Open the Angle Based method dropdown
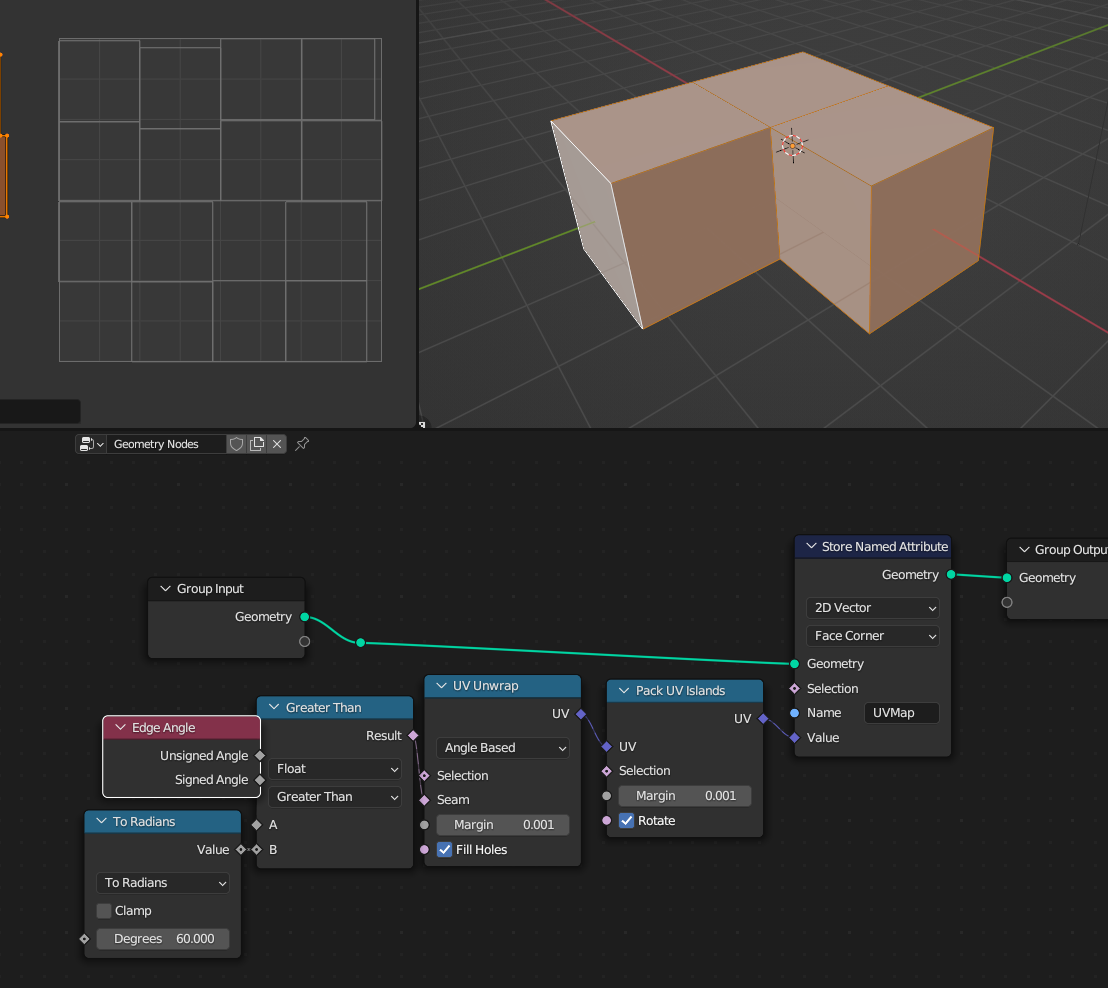 click(x=502, y=748)
